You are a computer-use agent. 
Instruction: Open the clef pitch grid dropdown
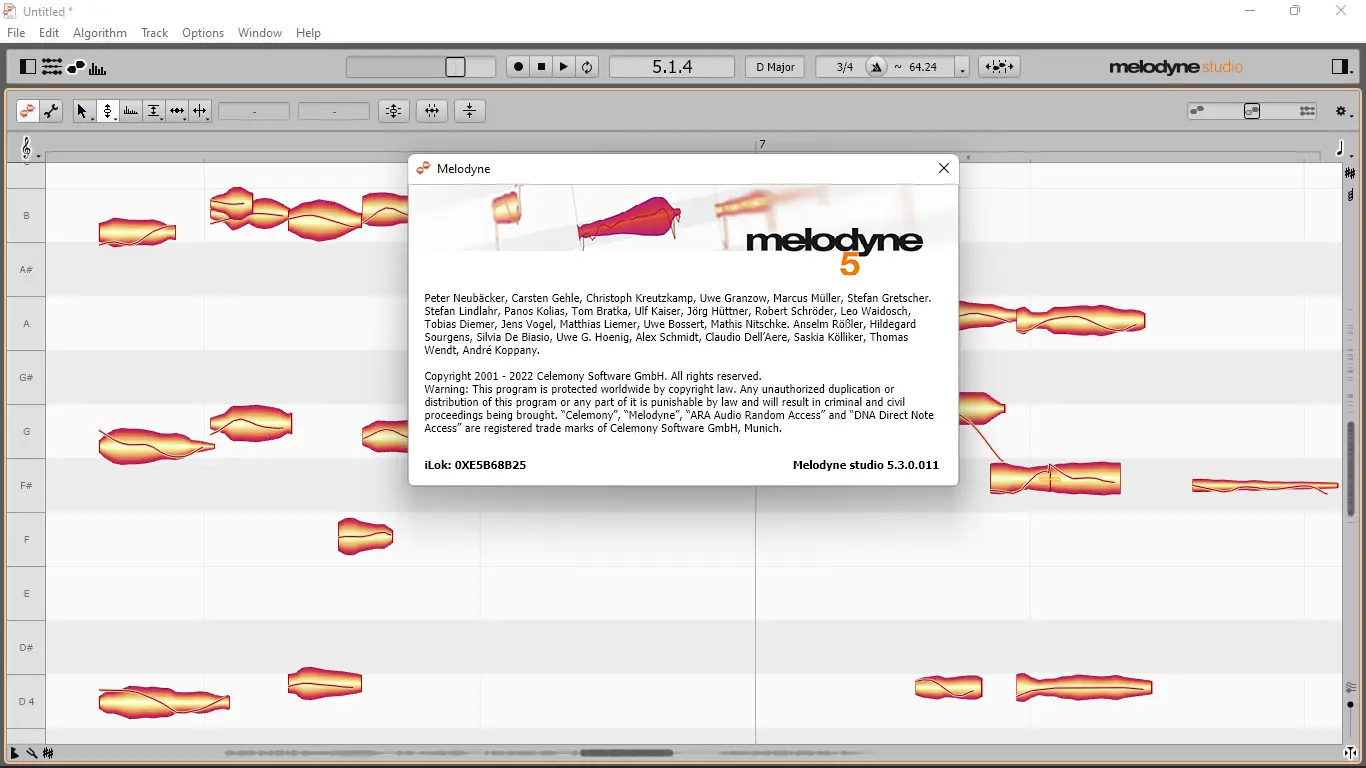[30, 150]
